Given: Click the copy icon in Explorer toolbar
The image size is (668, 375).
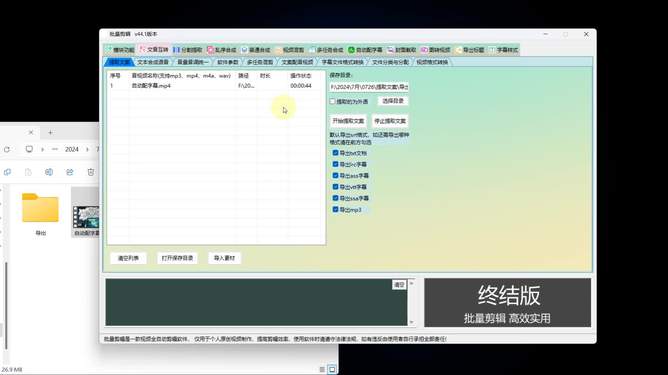Looking at the screenshot, I should (7, 172).
